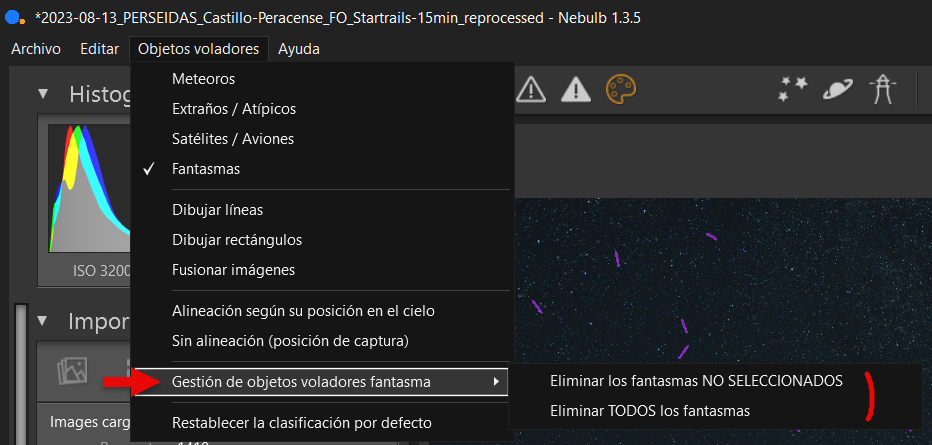Viewport: 932px width, 445px height.
Task: Open the orange color palette icon
Action: [x=621, y=90]
